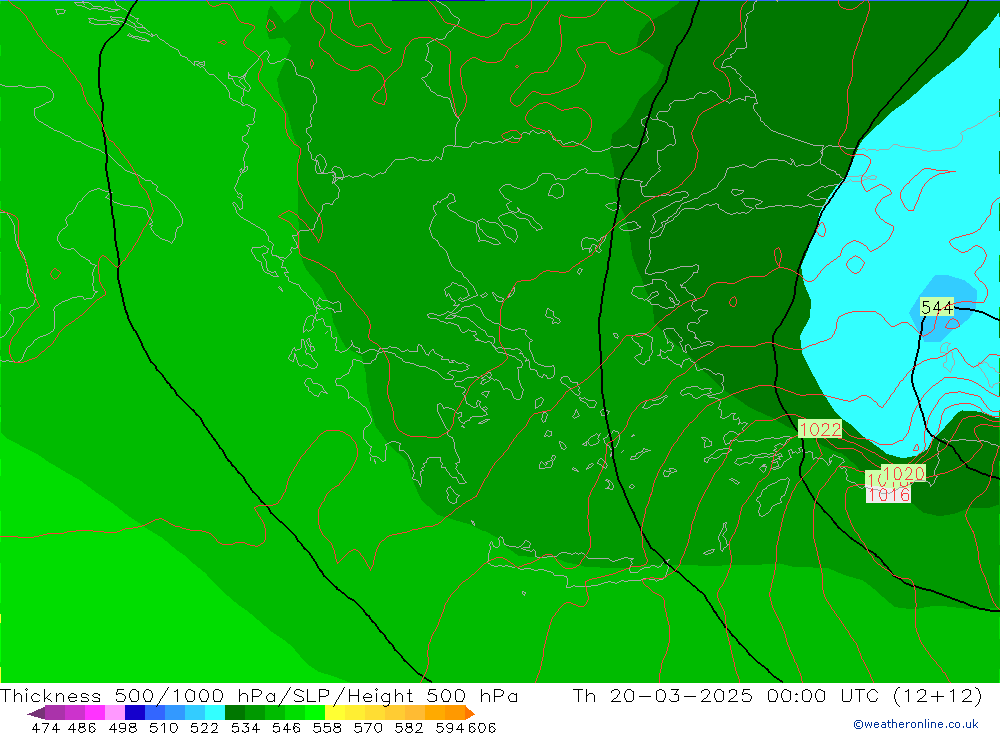Click the 544 height contour label
This screenshot has height=733, width=1000.
pos(937,307)
